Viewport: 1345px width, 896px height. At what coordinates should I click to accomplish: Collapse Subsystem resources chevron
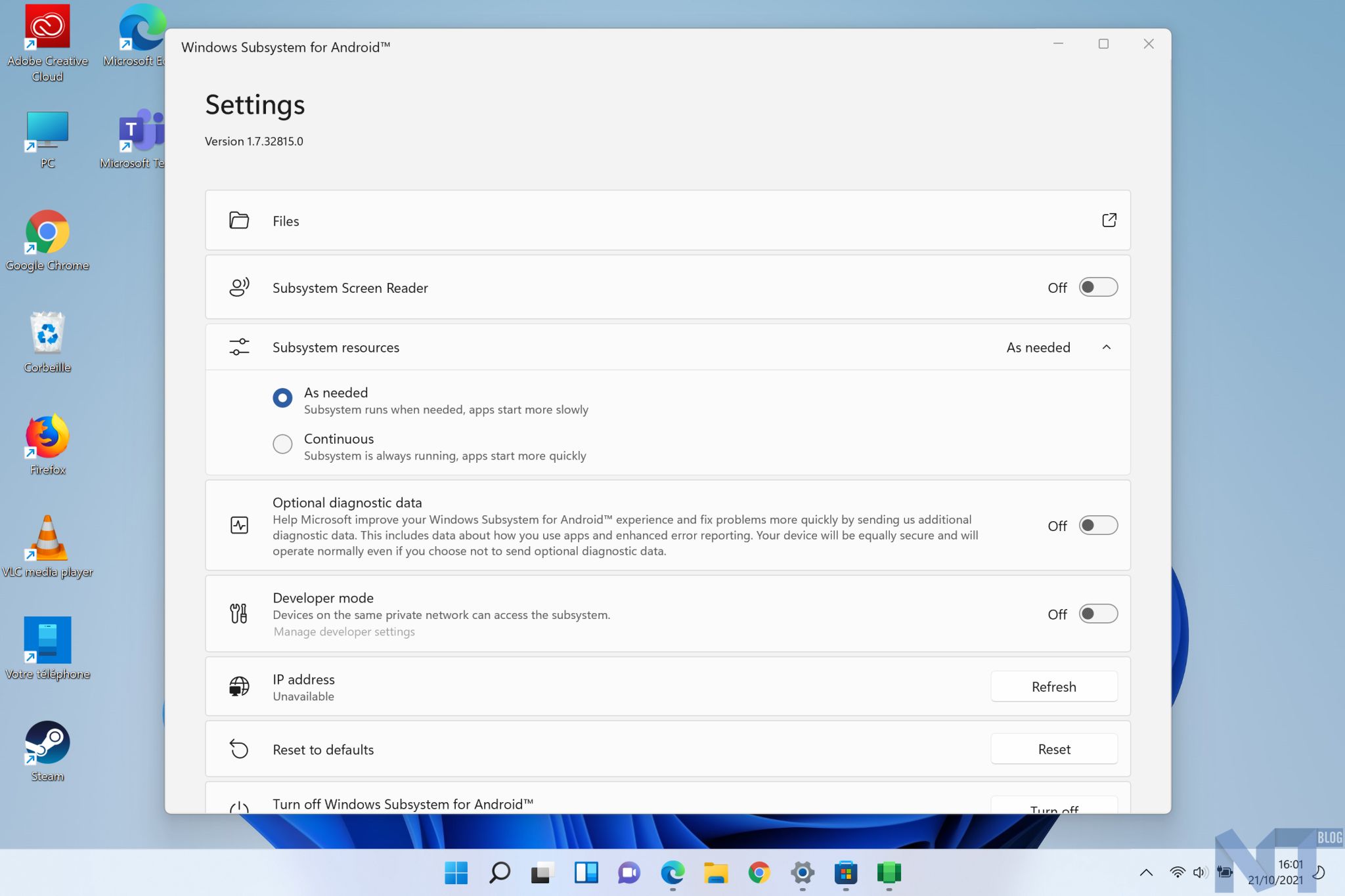1107,347
